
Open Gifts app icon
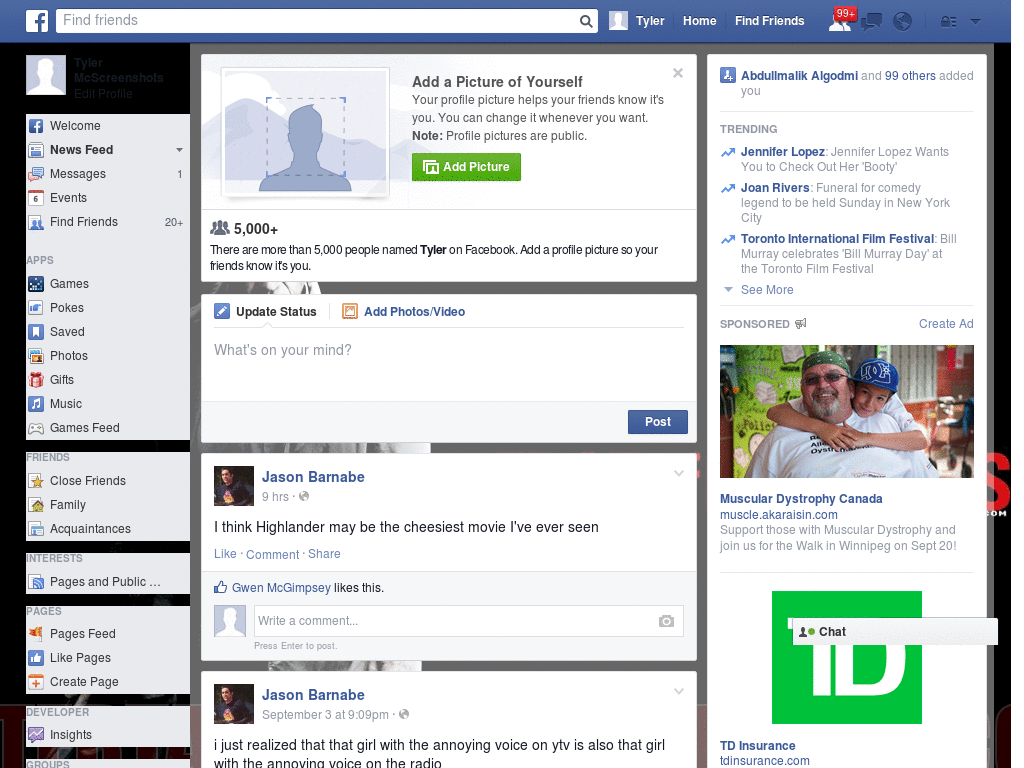[36, 380]
